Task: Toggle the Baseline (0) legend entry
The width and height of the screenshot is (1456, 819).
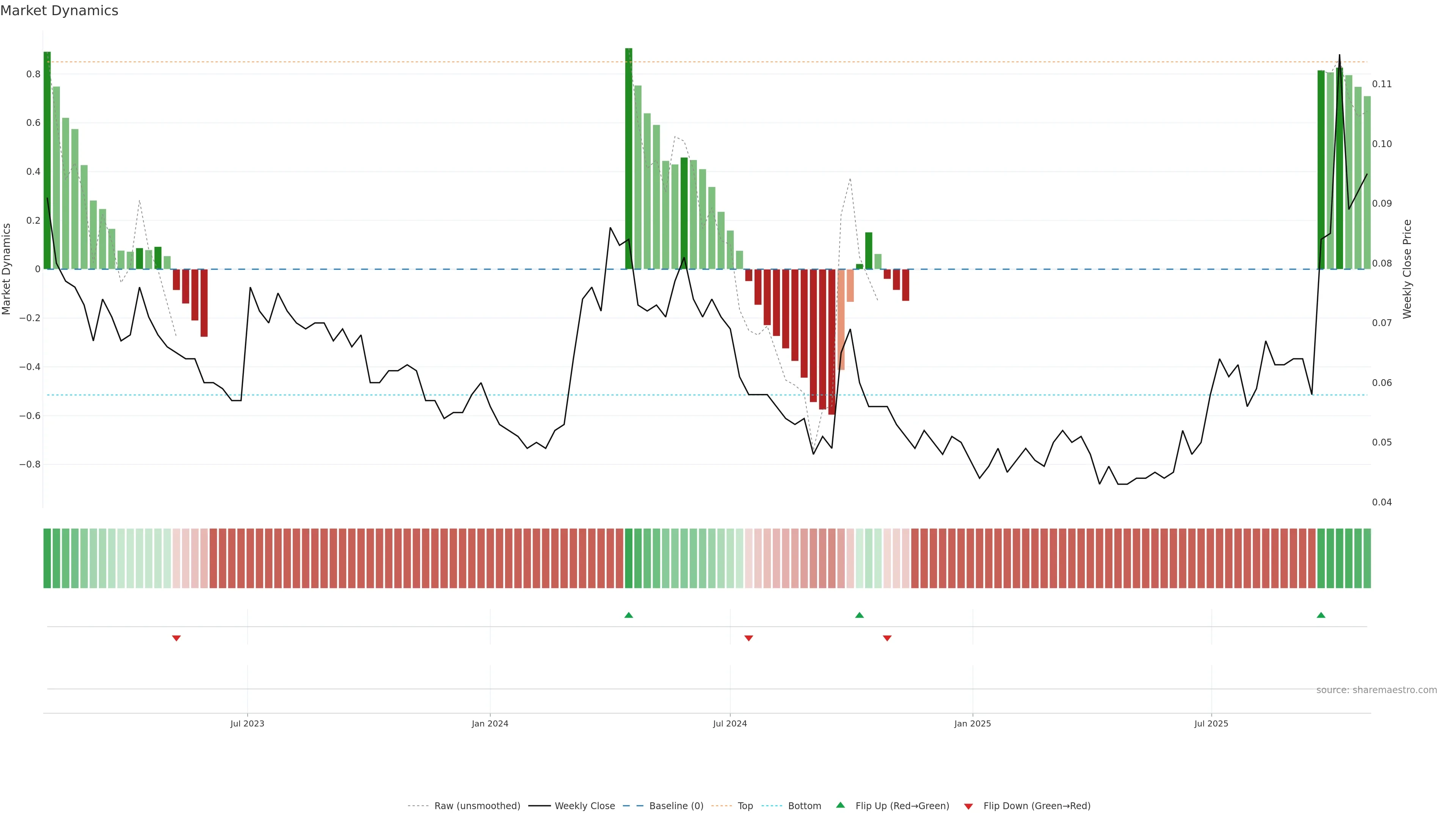Action: point(676,805)
